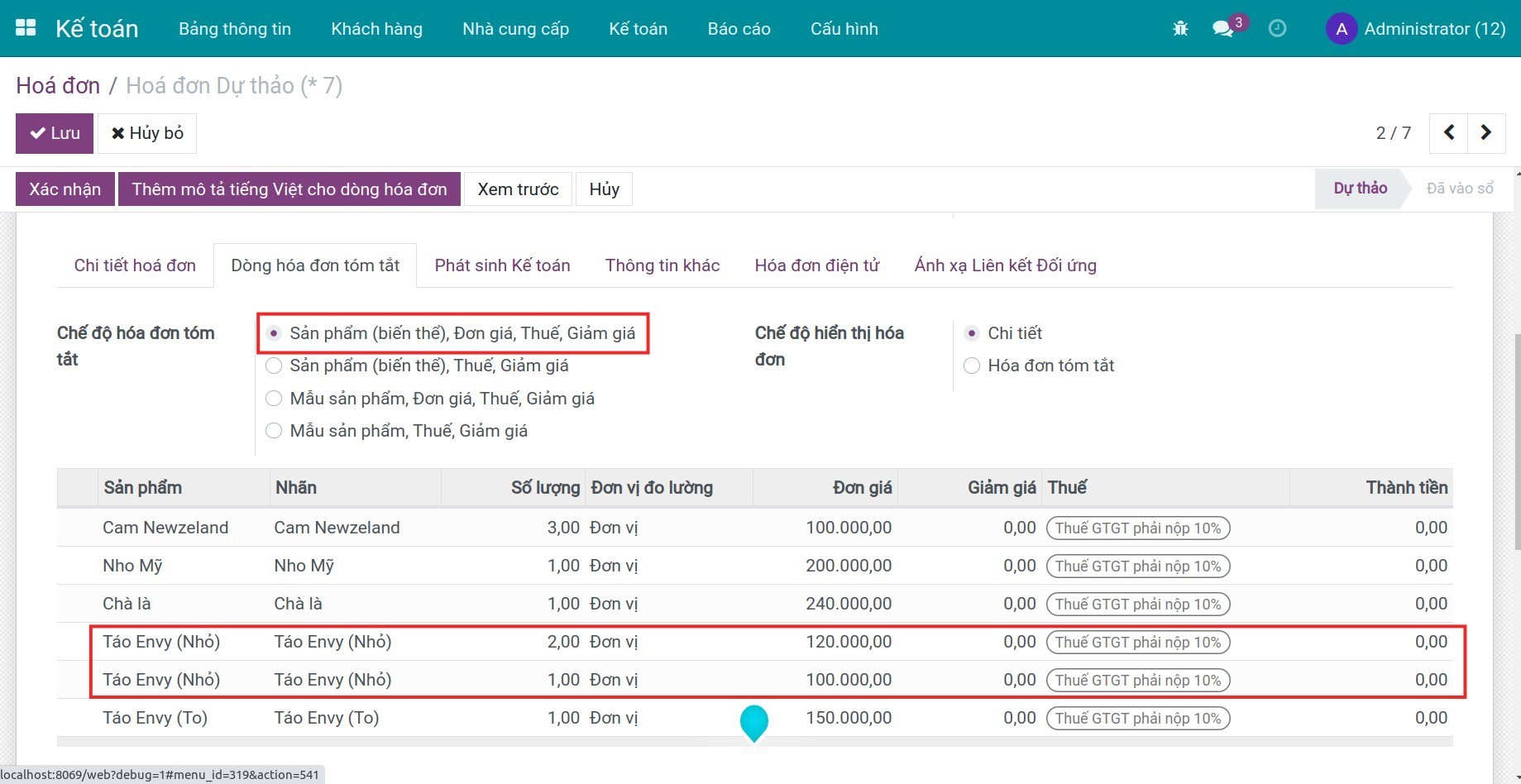1521x784 pixels.
Task: Click the Administrator avatar icon
Action: [1341, 29]
